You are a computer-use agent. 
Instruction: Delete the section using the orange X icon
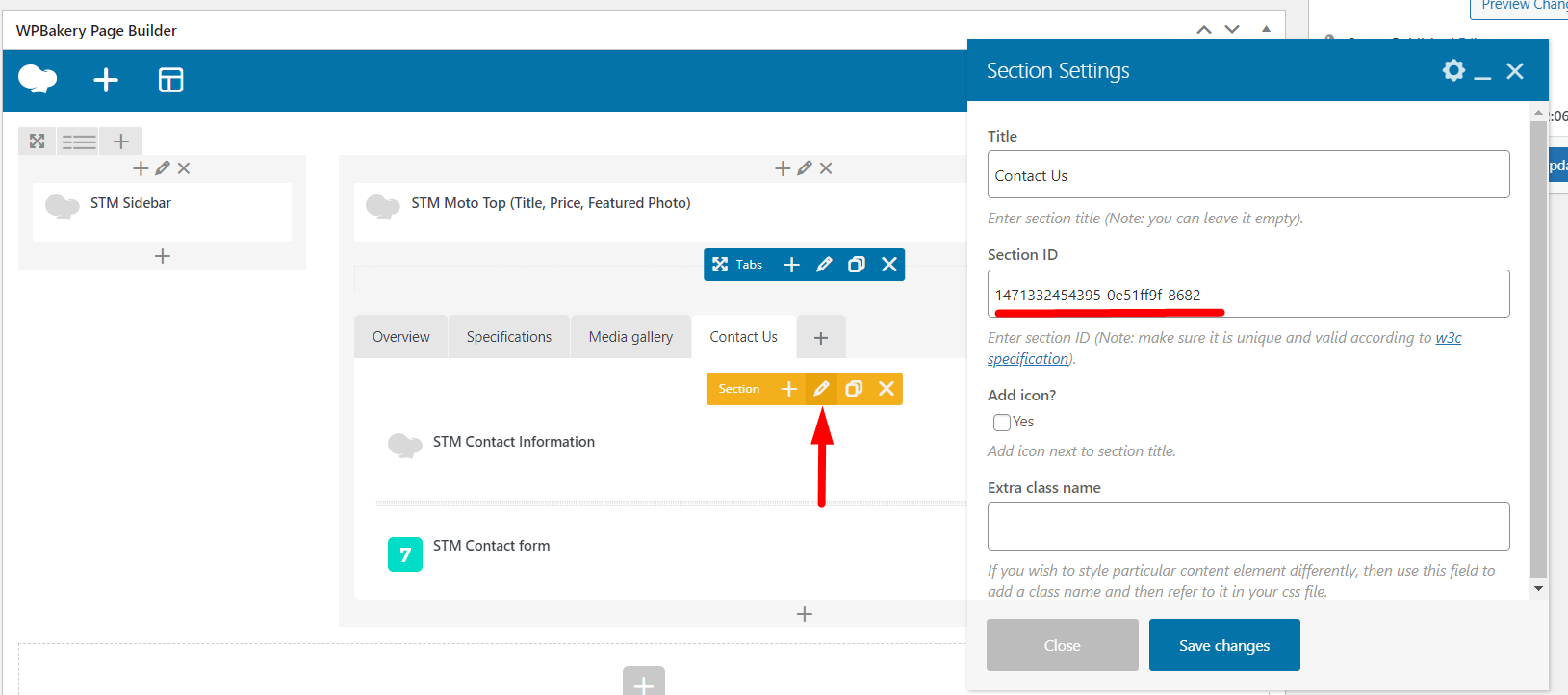(887, 389)
